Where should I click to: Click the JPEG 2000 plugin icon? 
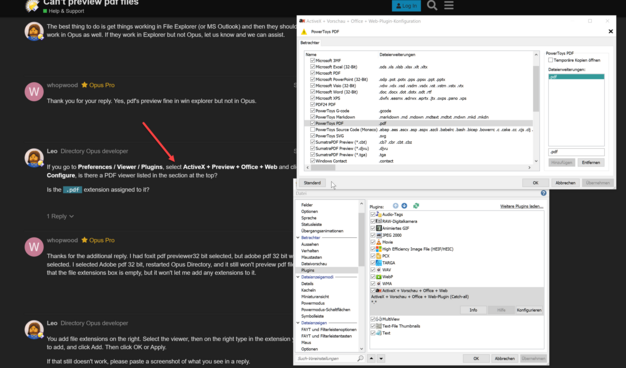point(379,235)
